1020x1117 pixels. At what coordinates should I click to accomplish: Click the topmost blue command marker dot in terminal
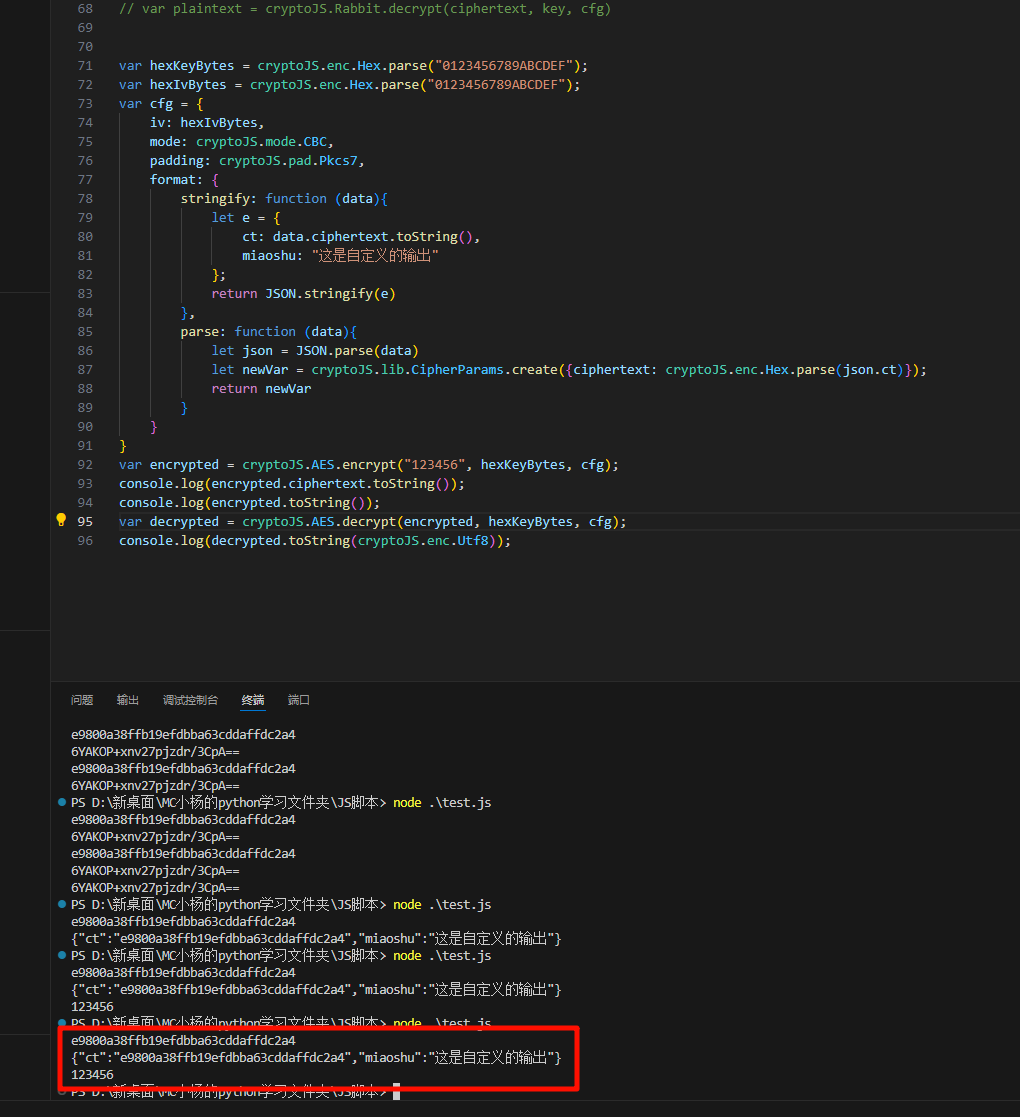[x=62, y=803]
